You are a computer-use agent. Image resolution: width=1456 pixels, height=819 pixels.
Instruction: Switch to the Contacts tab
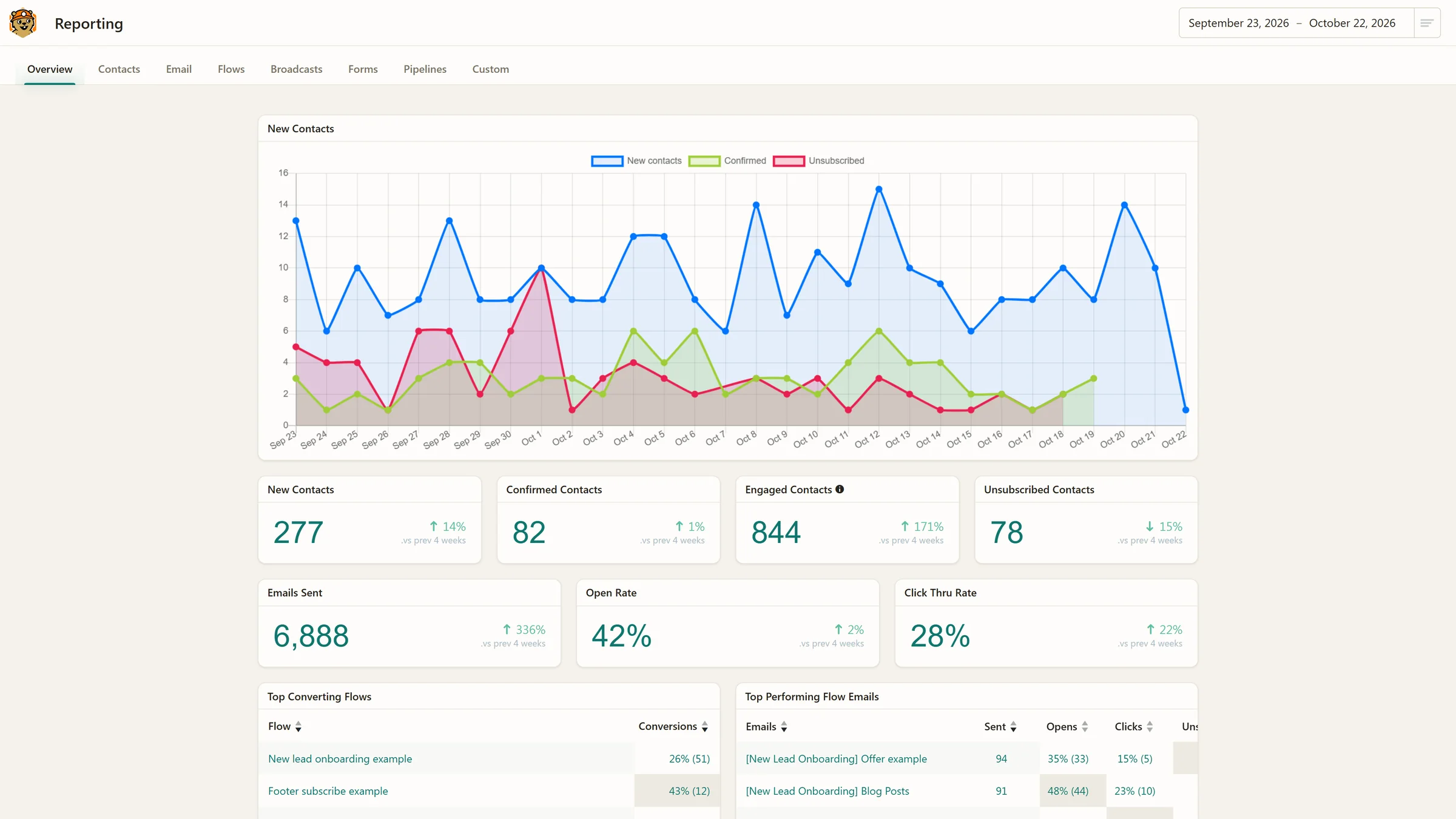pyautogui.click(x=119, y=69)
